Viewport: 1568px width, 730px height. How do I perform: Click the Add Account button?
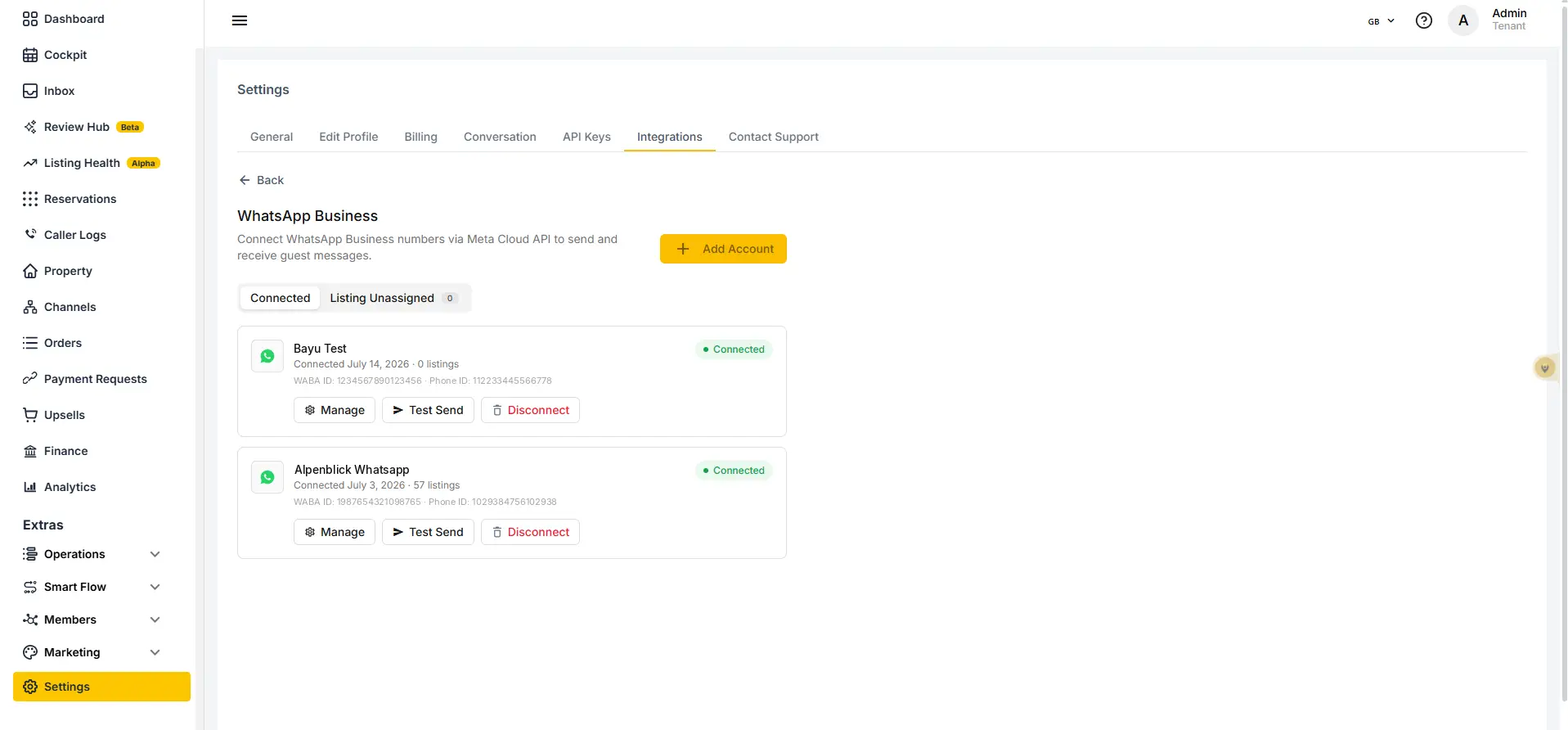point(723,249)
